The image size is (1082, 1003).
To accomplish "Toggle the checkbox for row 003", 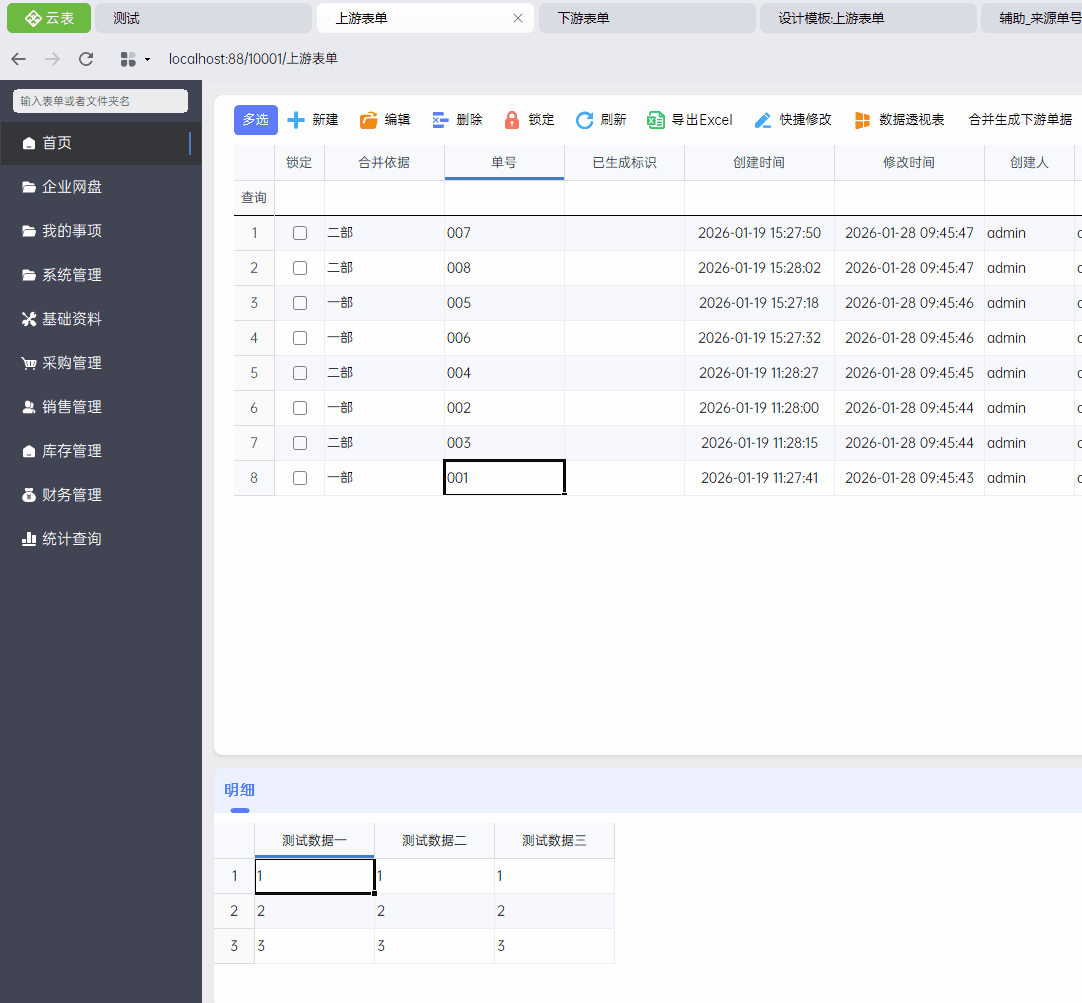I will click(299, 443).
